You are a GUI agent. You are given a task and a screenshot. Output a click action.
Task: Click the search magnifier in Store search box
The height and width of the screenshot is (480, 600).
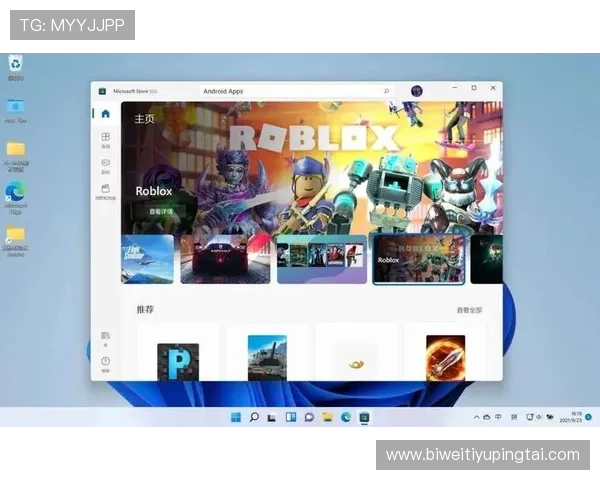tap(386, 91)
